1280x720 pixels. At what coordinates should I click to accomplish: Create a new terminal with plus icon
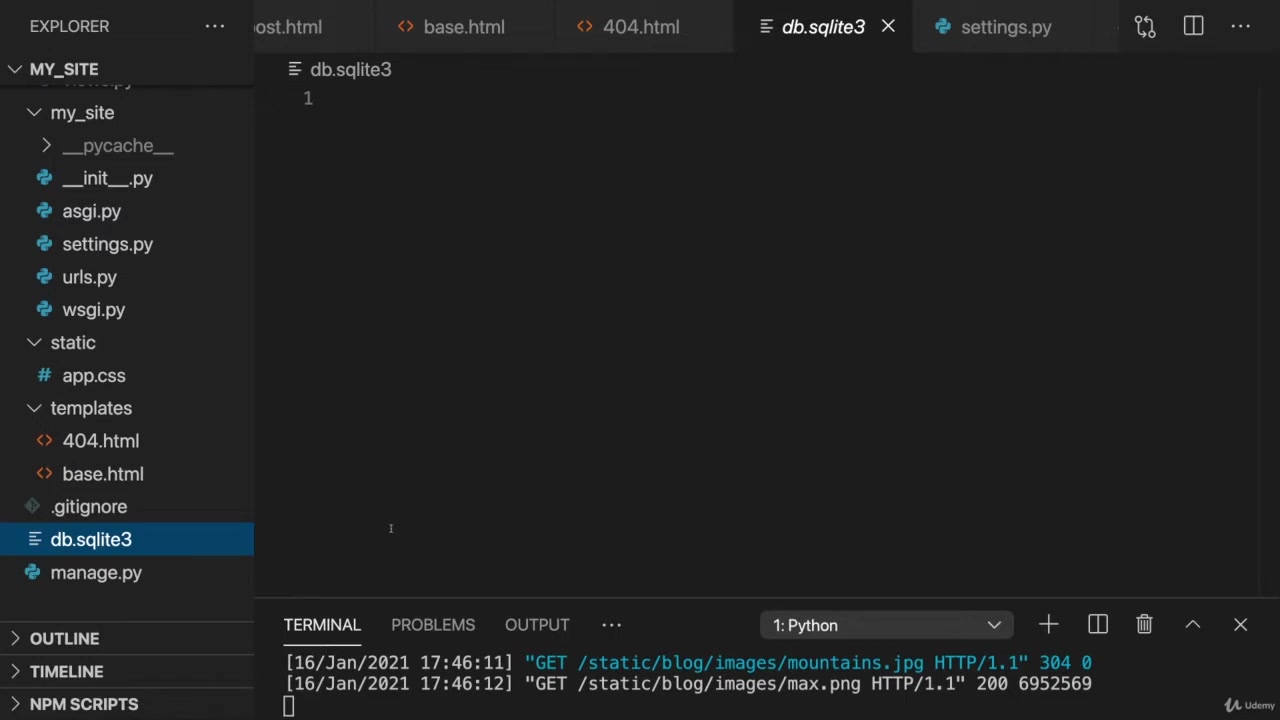(x=1048, y=625)
